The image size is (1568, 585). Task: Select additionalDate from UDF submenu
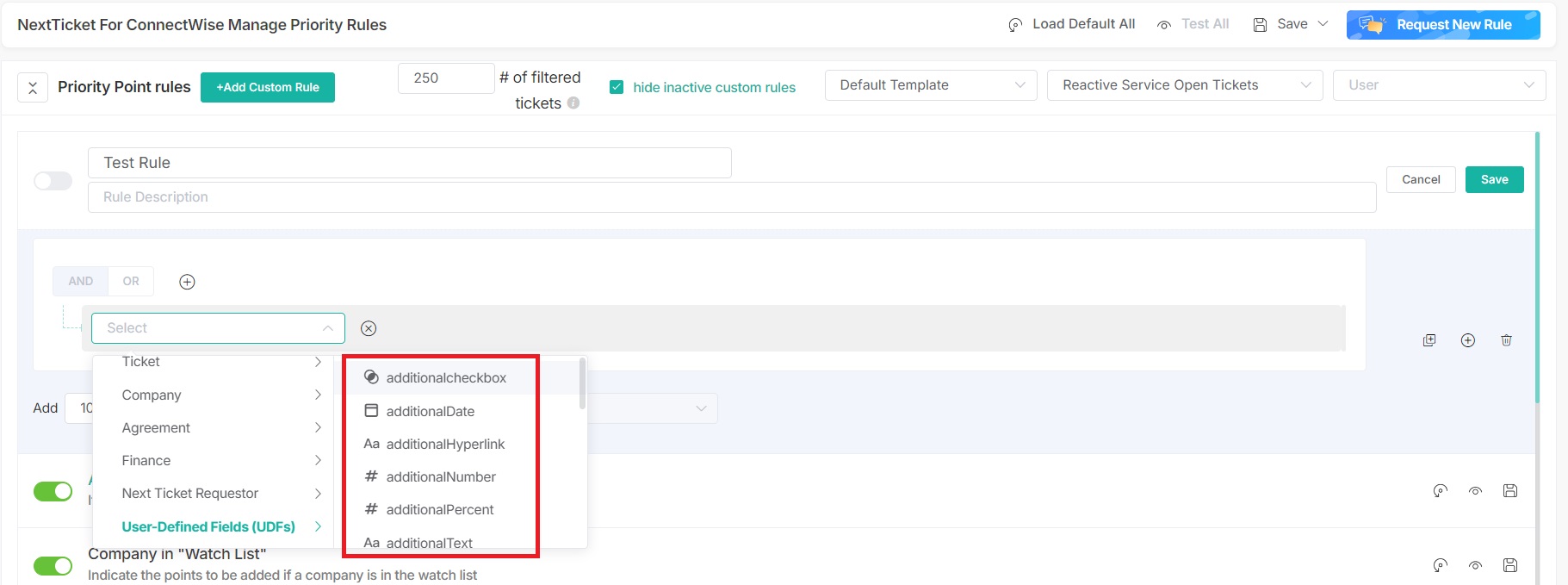click(431, 411)
